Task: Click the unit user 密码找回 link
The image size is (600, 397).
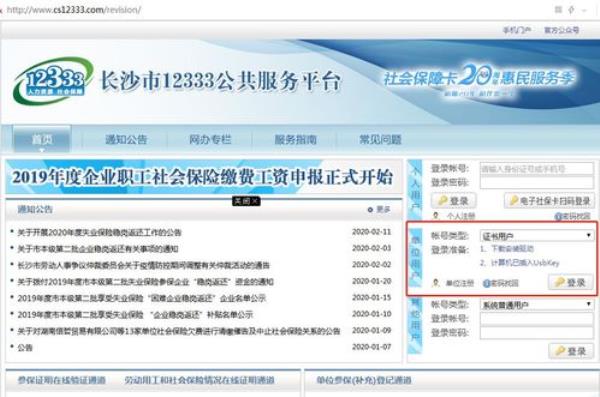Action: click(x=504, y=283)
